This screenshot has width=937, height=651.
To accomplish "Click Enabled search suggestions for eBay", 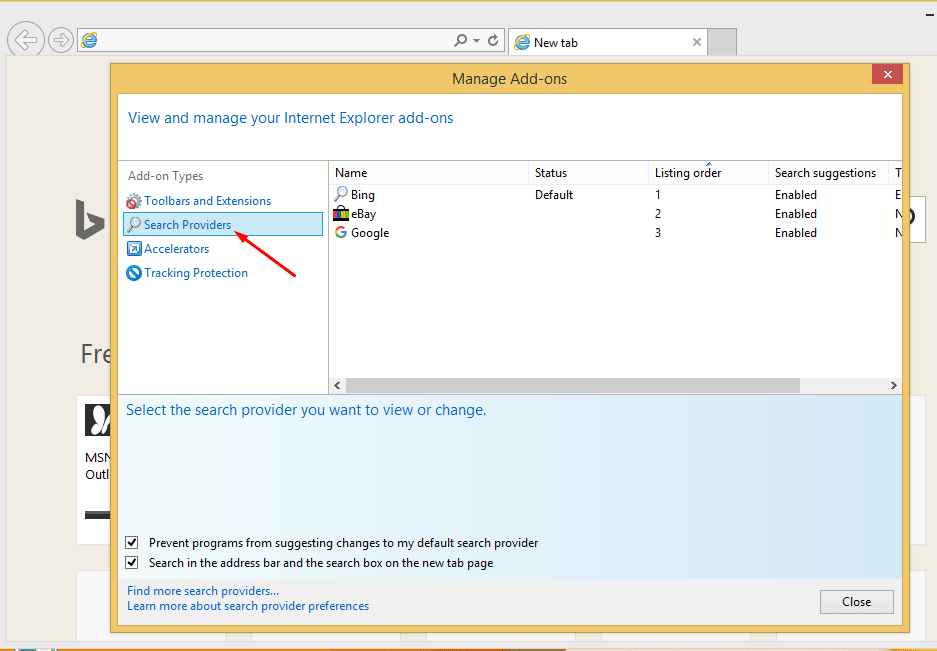I will [x=795, y=214].
